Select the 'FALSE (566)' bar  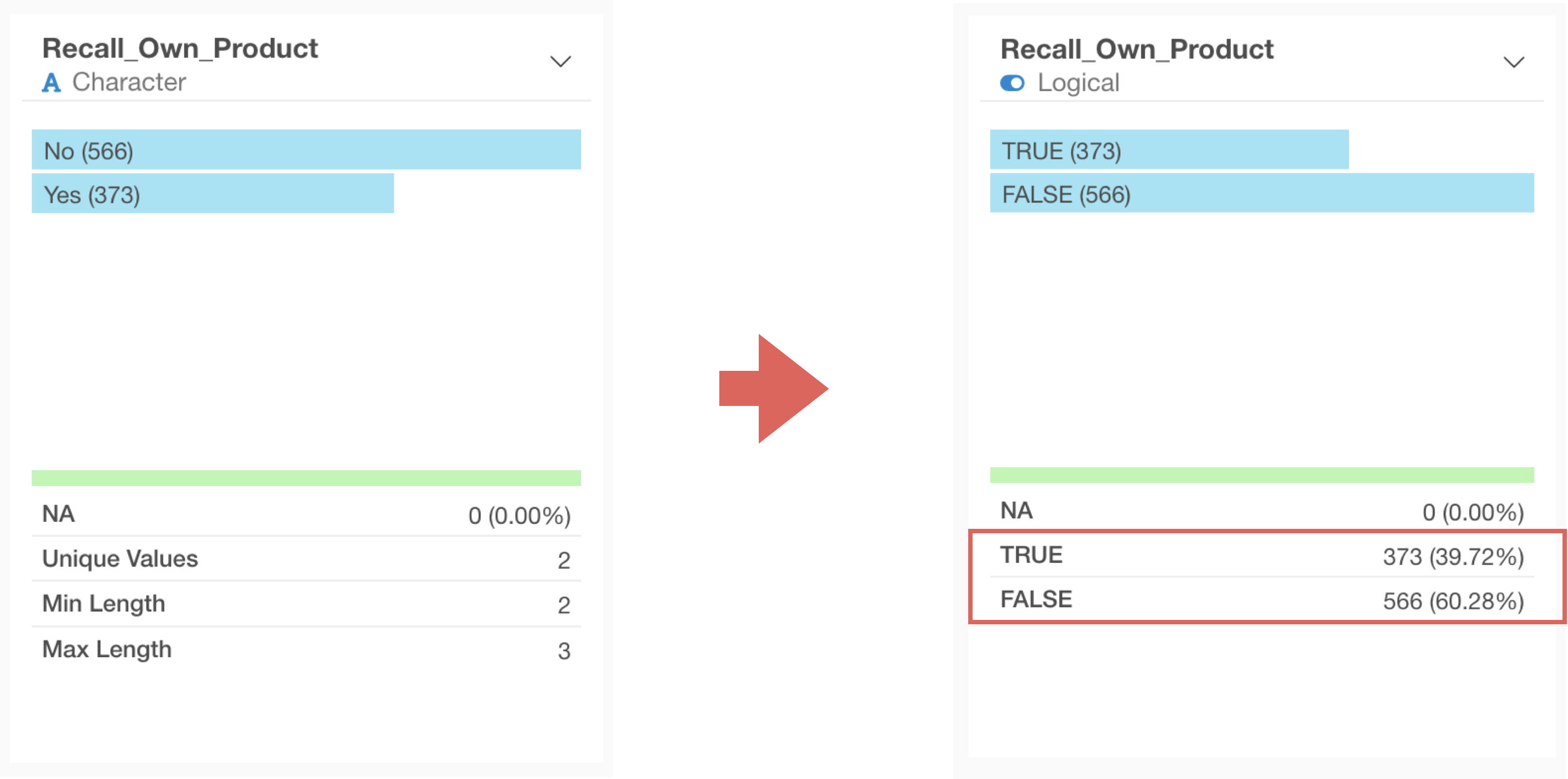[x=1262, y=194]
